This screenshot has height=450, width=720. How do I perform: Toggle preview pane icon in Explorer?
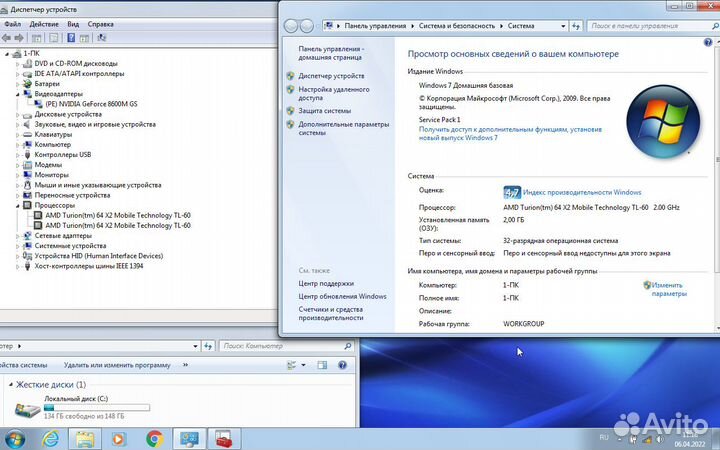click(322, 365)
